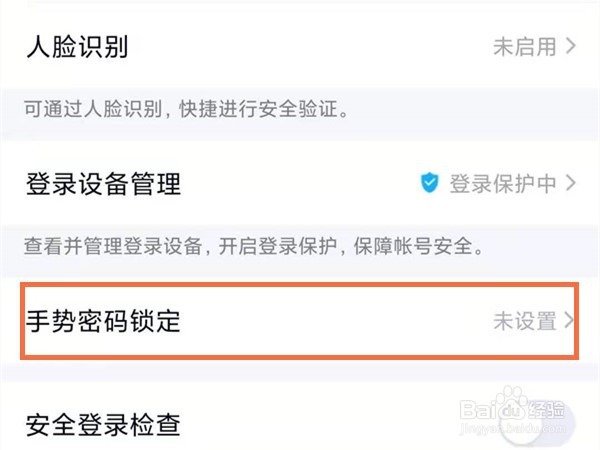Screen dimensions: 600x450
Task: Tap the 登录保护中 status label
Action: click(503, 184)
